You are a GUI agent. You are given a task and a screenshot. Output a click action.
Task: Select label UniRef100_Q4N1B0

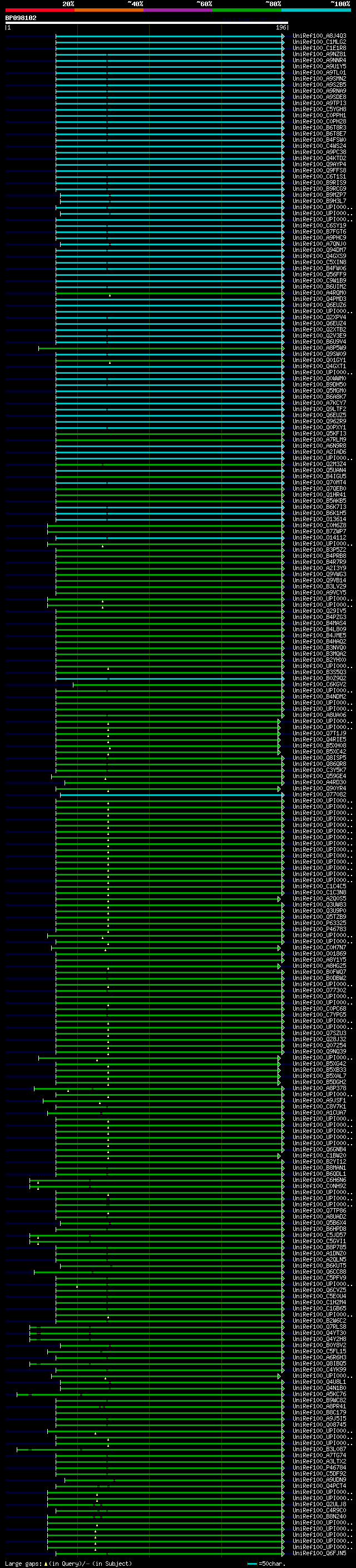pyautogui.click(x=319, y=1388)
